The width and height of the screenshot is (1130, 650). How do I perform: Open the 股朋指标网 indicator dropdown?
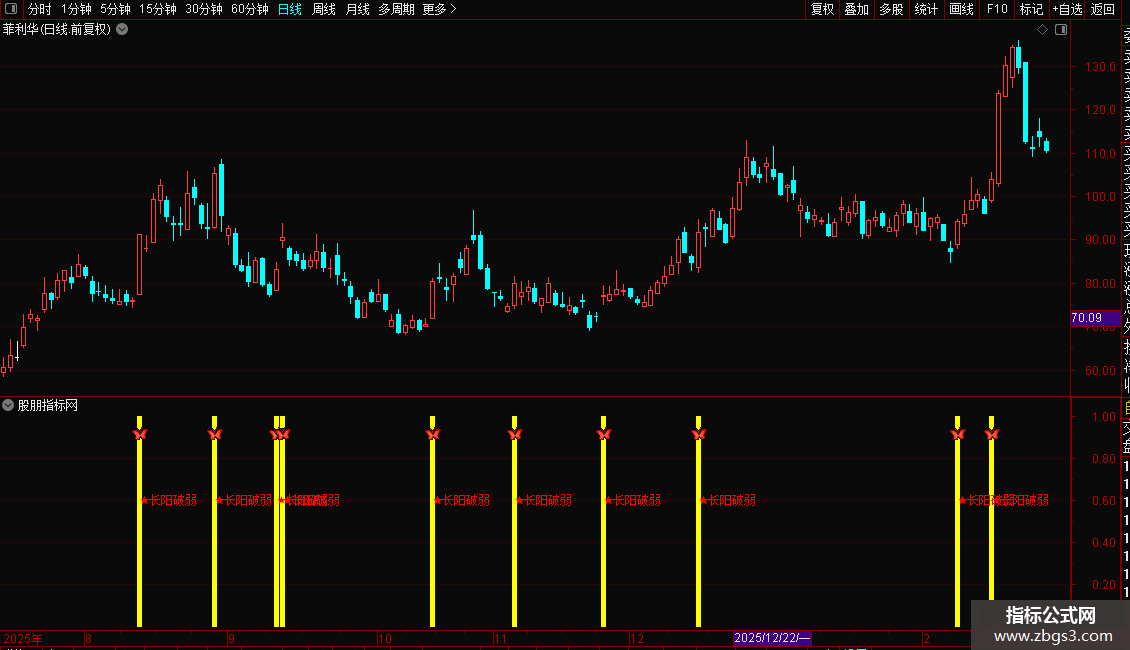(x=8, y=405)
